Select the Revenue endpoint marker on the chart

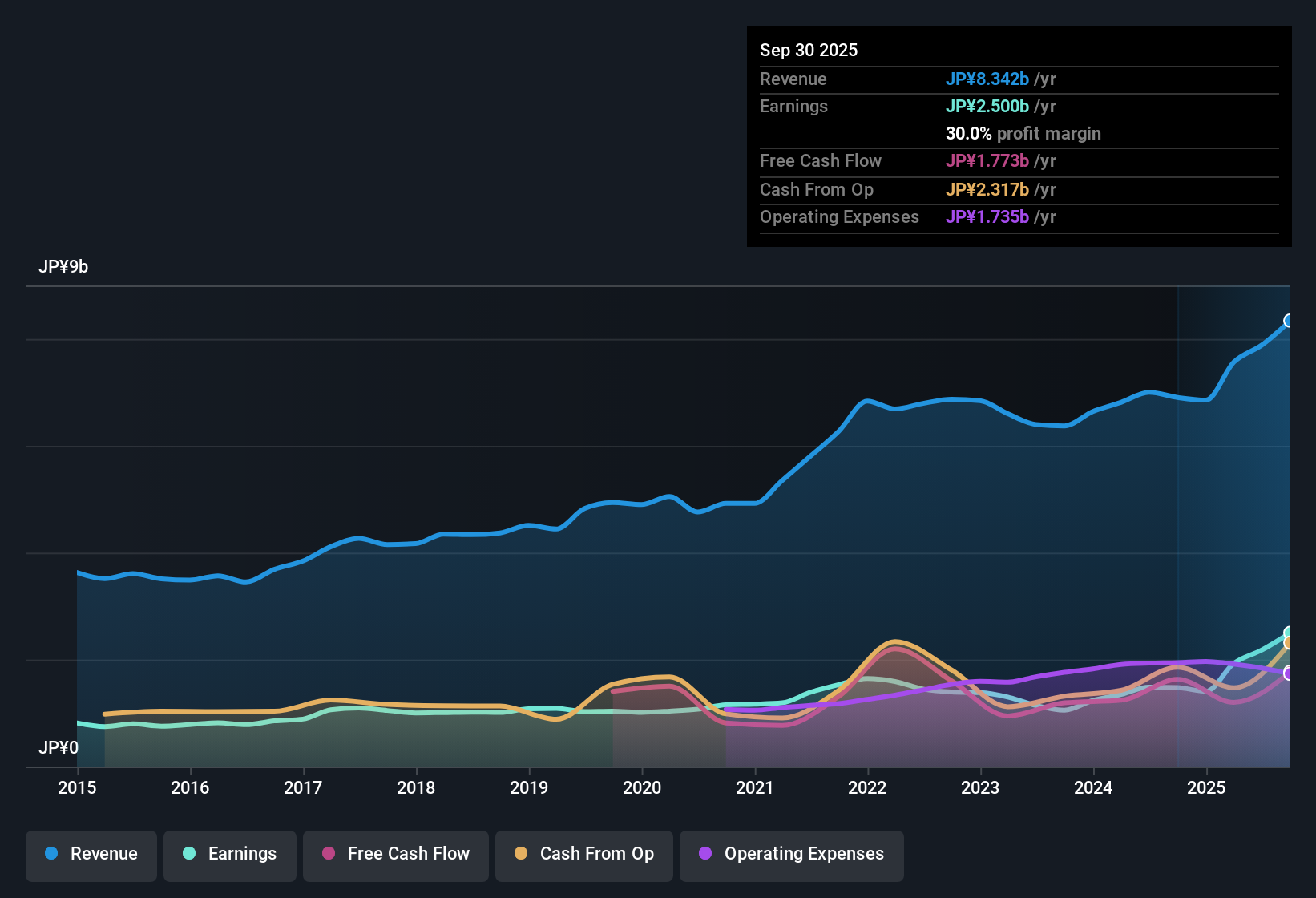pos(1289,321)
